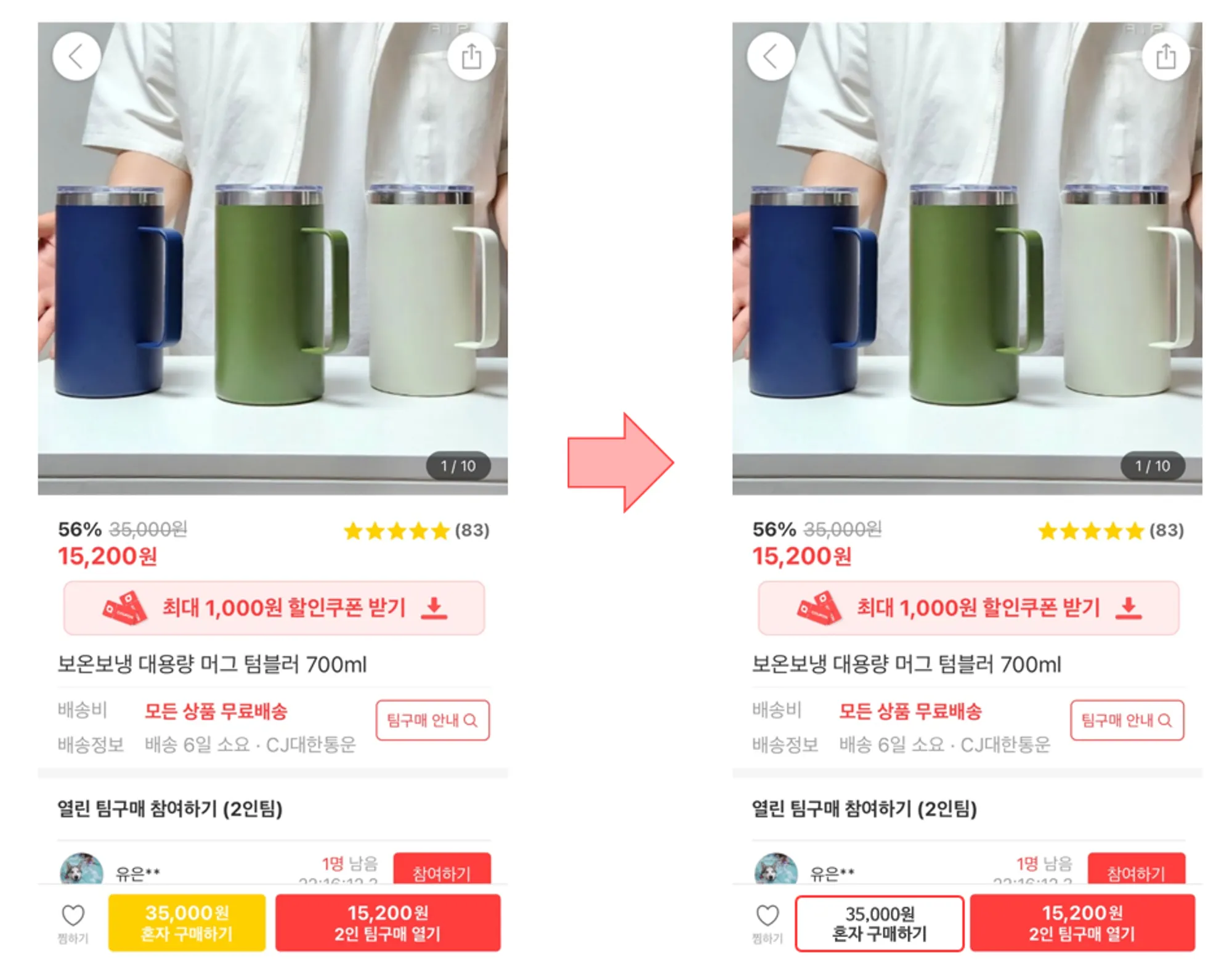Tap the back arrow on the right product page
Screen dimensions: 1232x978
pos(771,57)
